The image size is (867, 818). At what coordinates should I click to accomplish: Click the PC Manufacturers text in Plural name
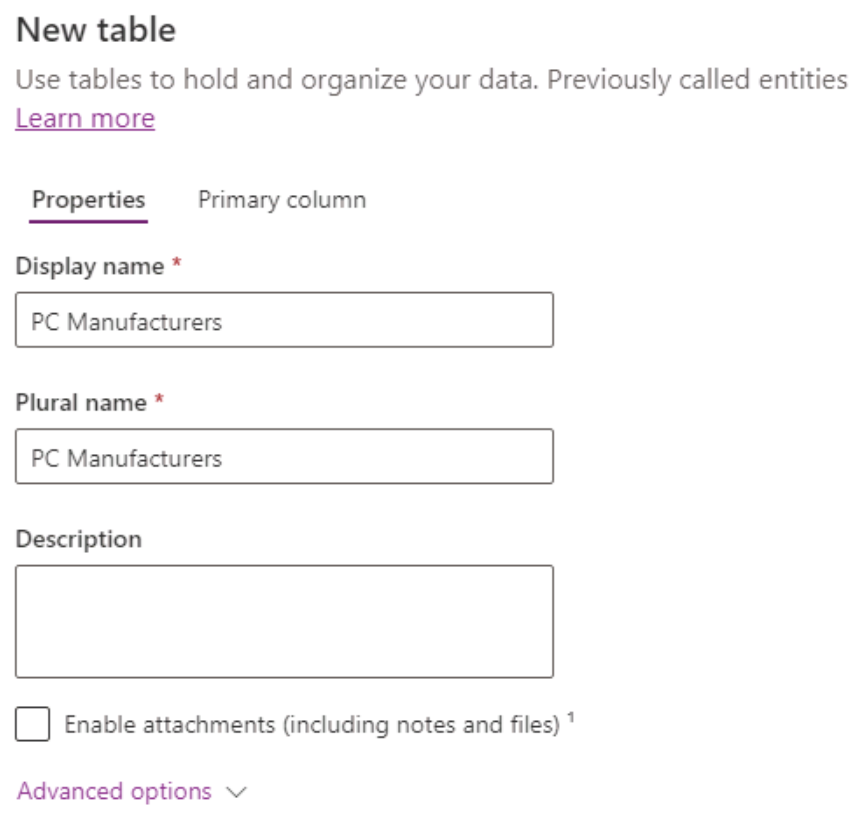tap(126, 459)
